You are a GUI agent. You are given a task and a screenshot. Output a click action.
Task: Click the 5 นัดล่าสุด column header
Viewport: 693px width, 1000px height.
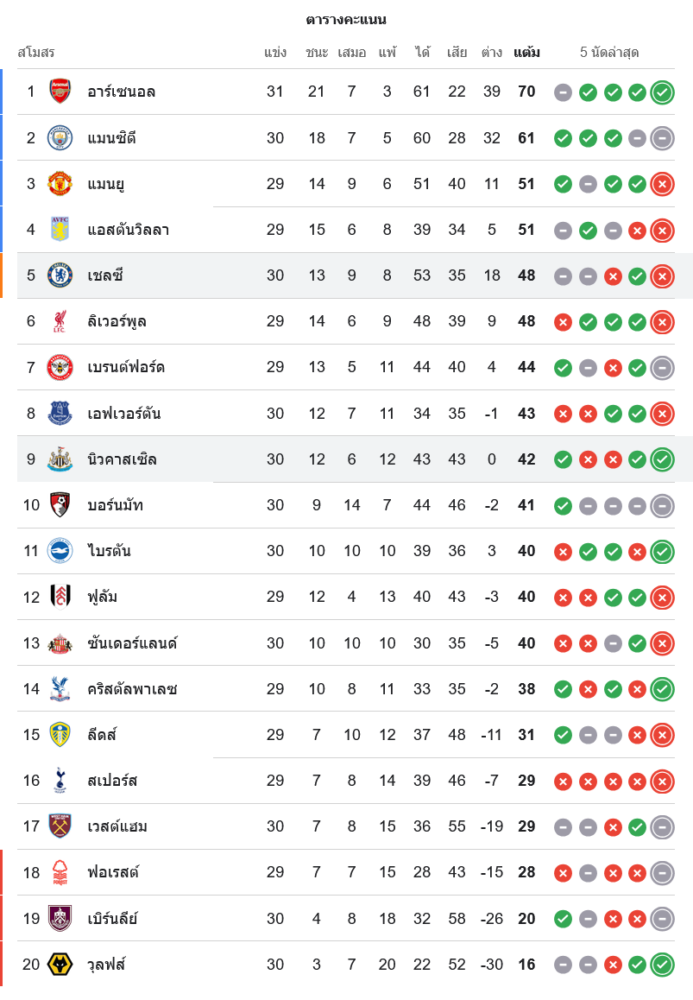coord(609,52)
